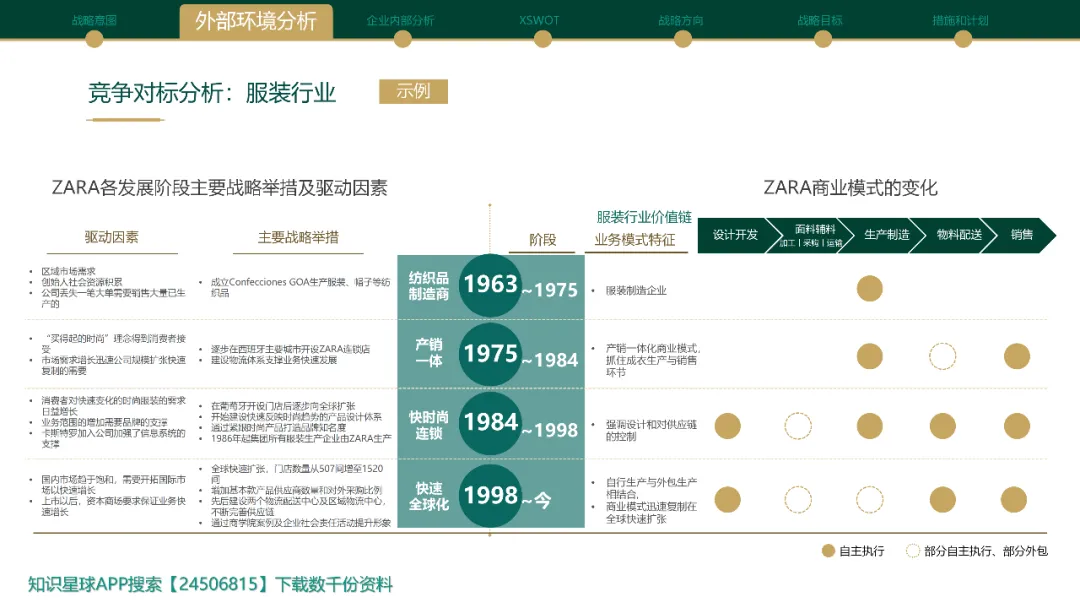Click the 服装制造企业 bullet text
Screen dimensions: 1080x608
pos(636,291)
